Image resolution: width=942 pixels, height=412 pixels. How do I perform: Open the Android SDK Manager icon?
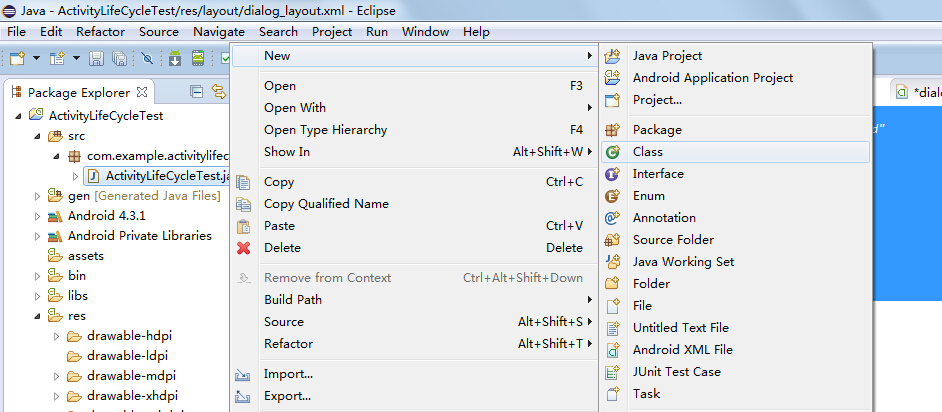(x=175, y=58)
